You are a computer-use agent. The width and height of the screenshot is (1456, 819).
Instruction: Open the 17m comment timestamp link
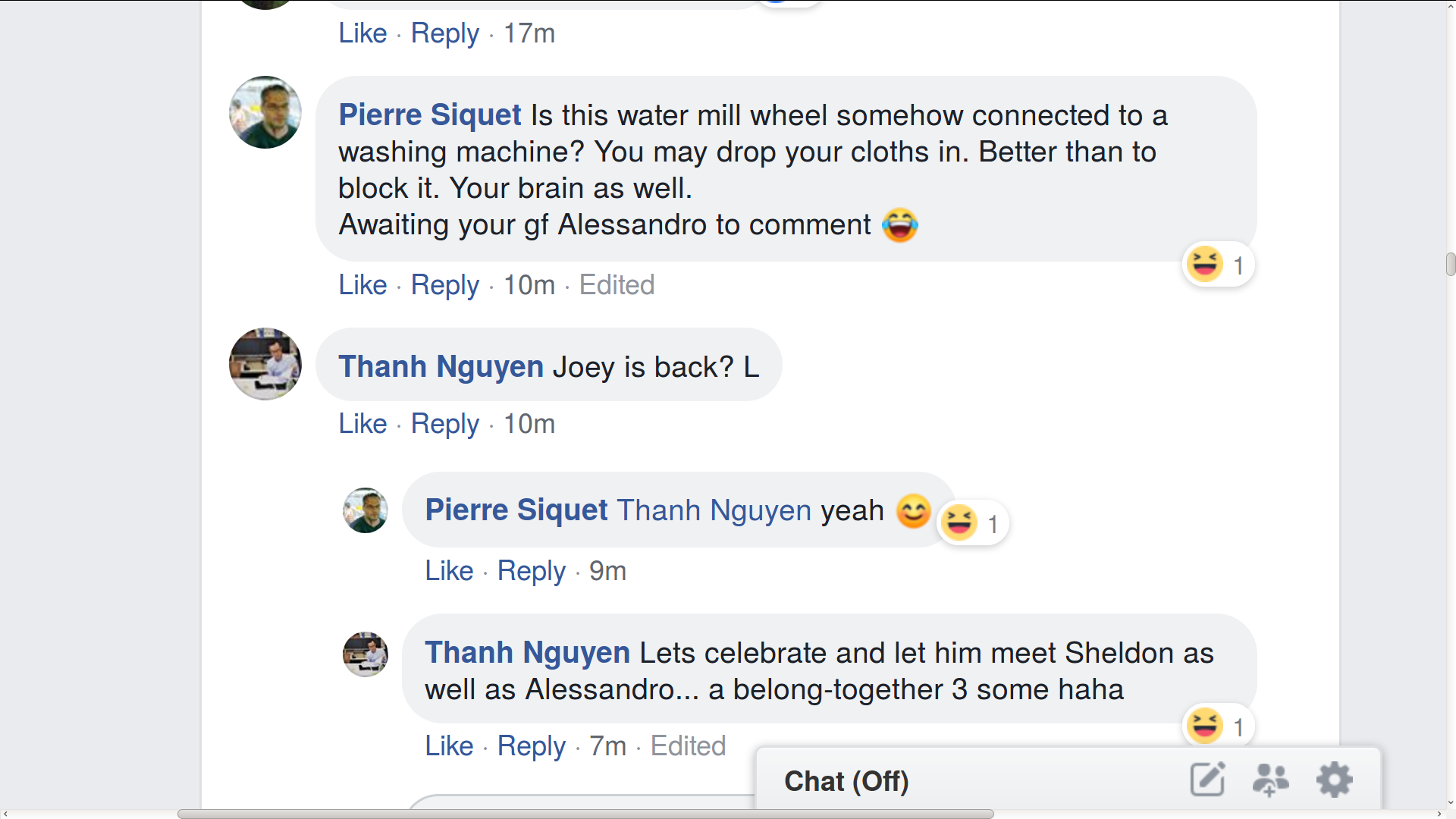pyautogui.click(x=529, y=33)
